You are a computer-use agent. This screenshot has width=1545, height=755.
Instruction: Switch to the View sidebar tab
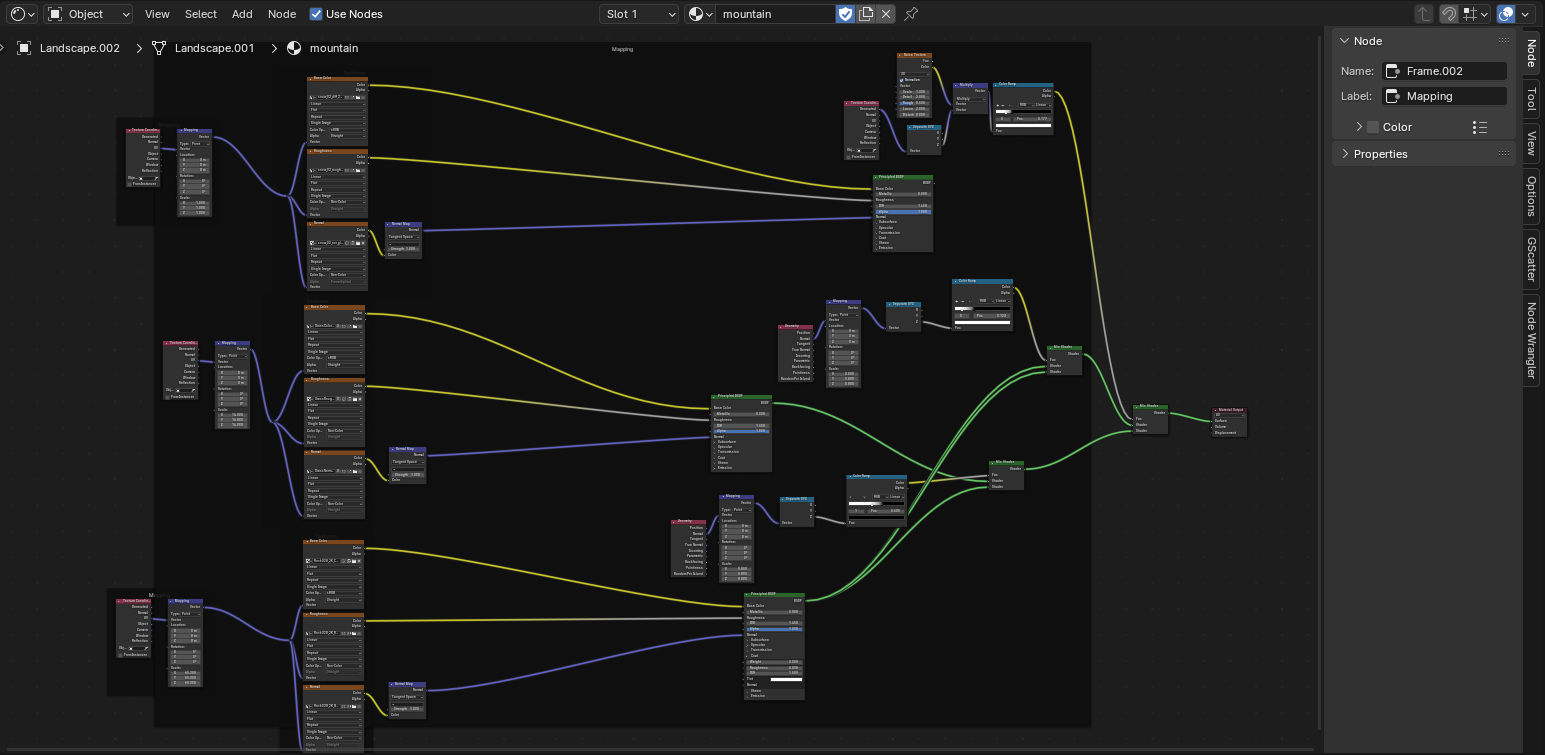pos(1532,143)
